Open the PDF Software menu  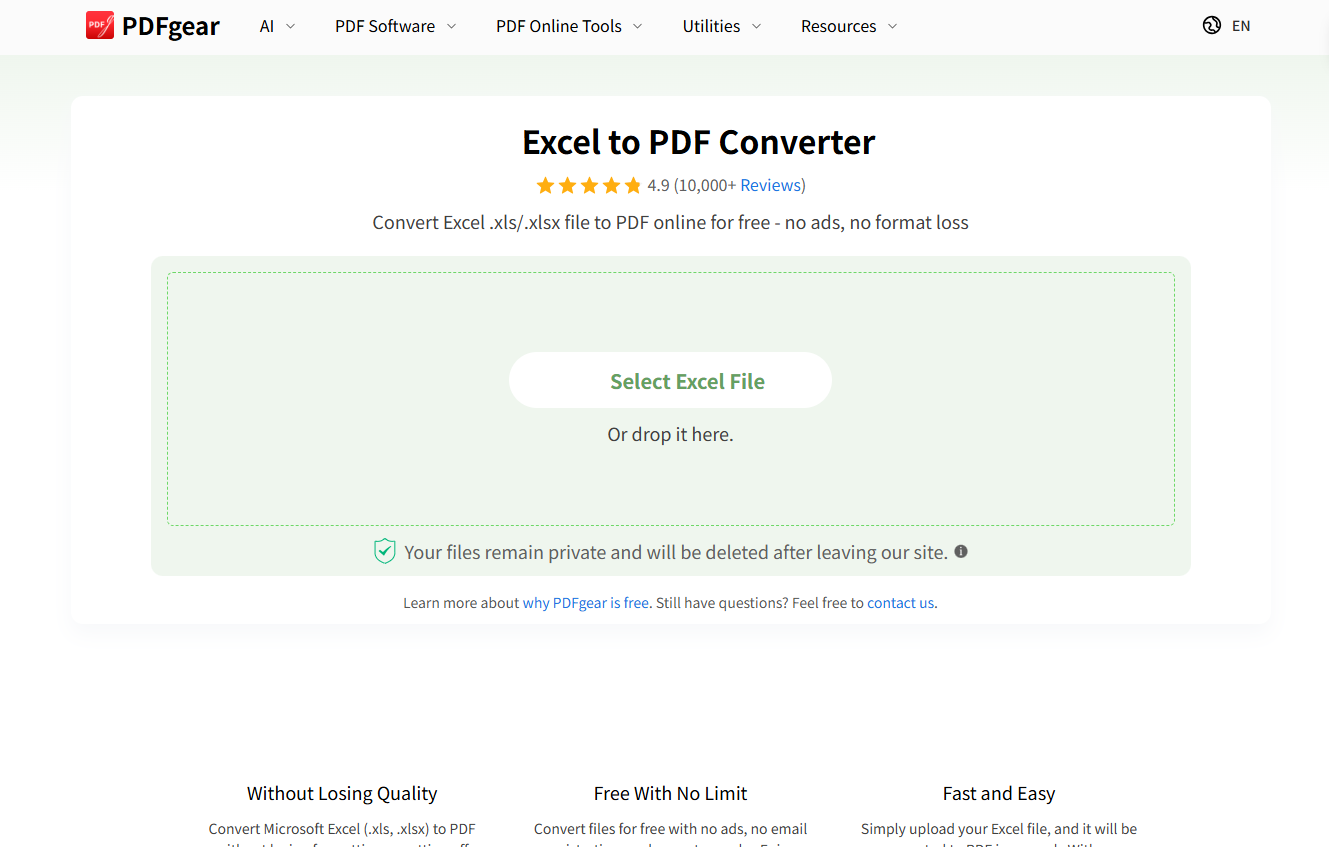[x=385, y=26]
